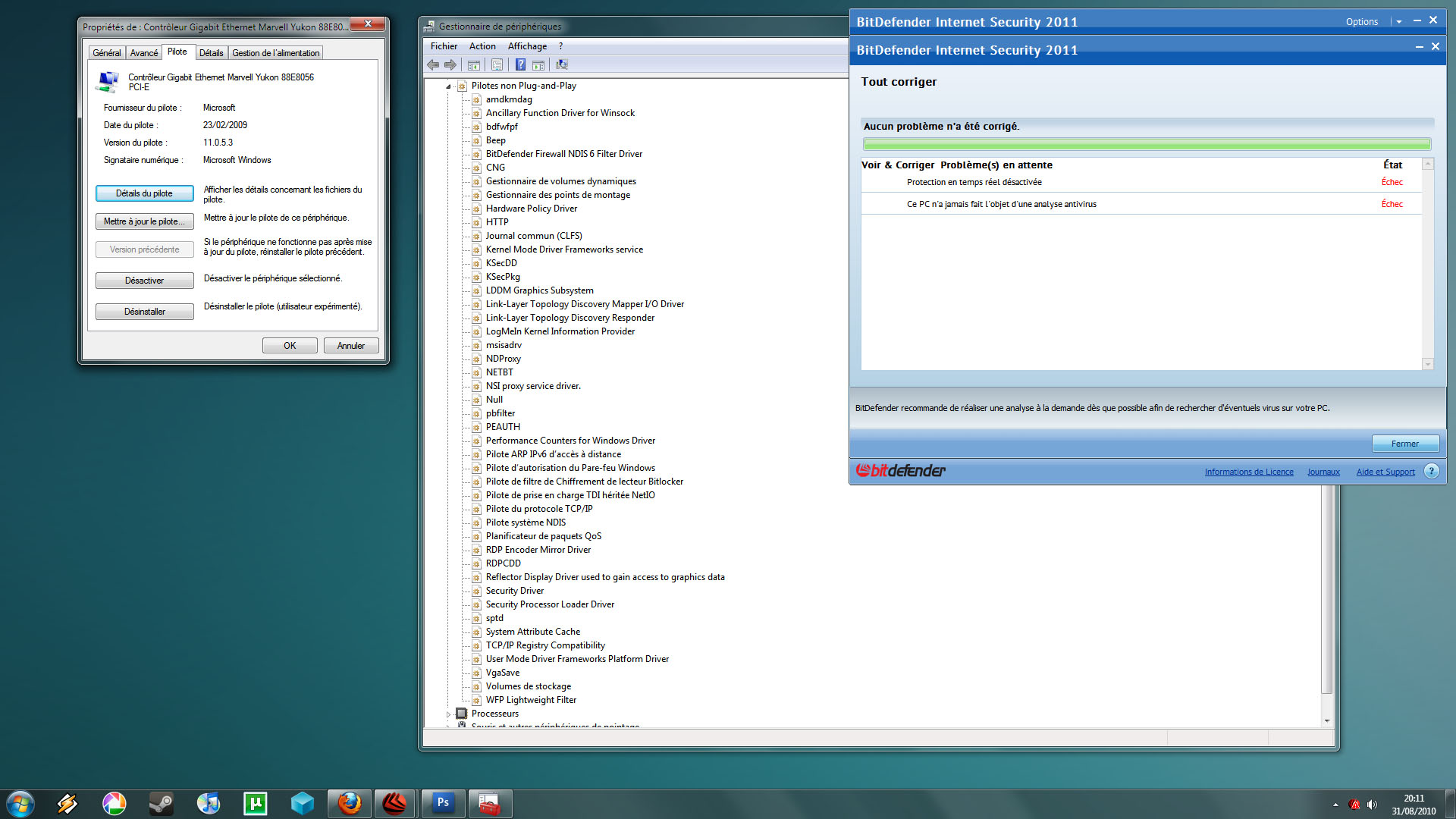Click the Désactiver button
1456x819 pixels.
[x=144, y=281]
